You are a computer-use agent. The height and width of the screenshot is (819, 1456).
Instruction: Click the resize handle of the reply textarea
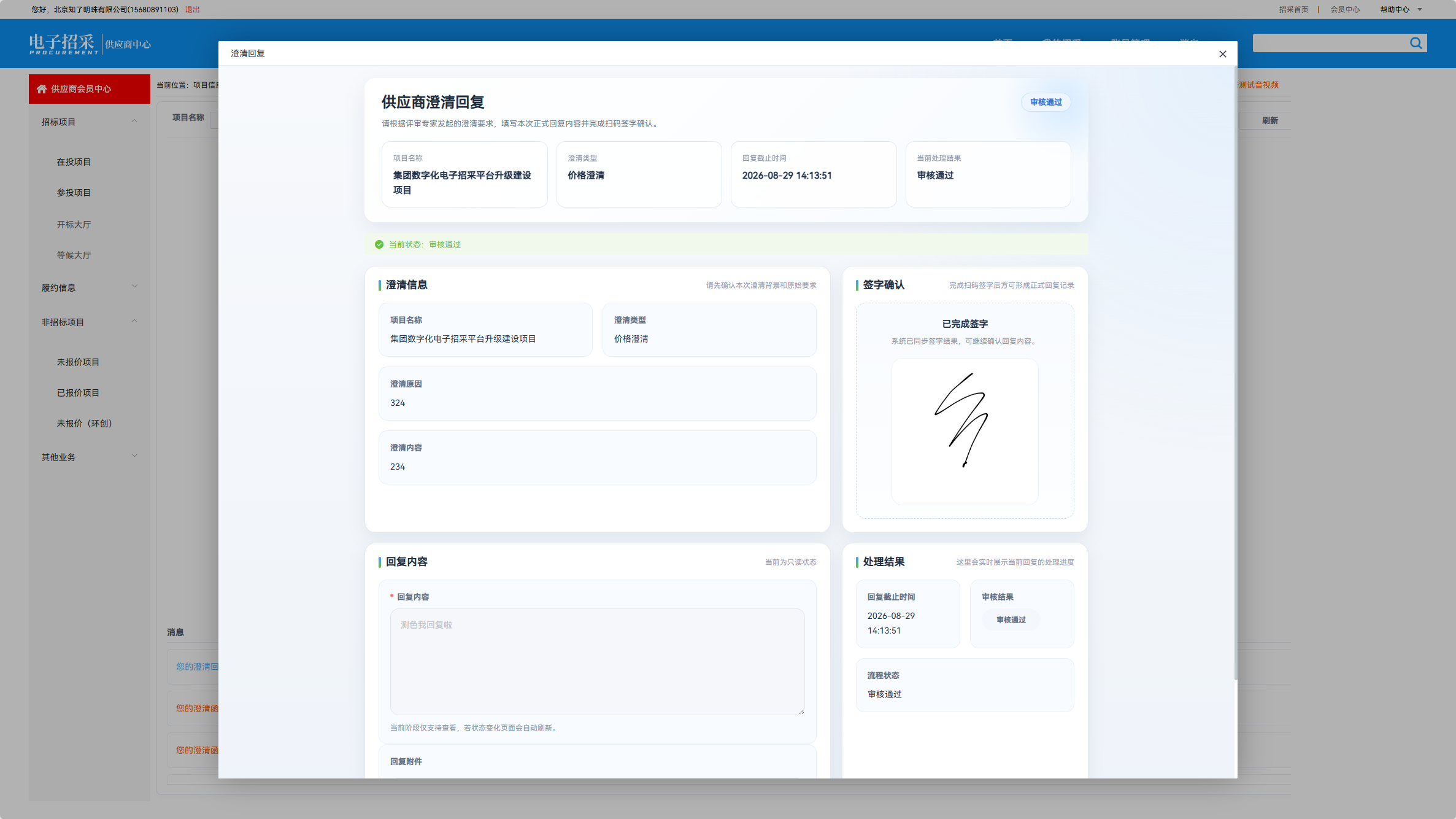tap(801, 711)
